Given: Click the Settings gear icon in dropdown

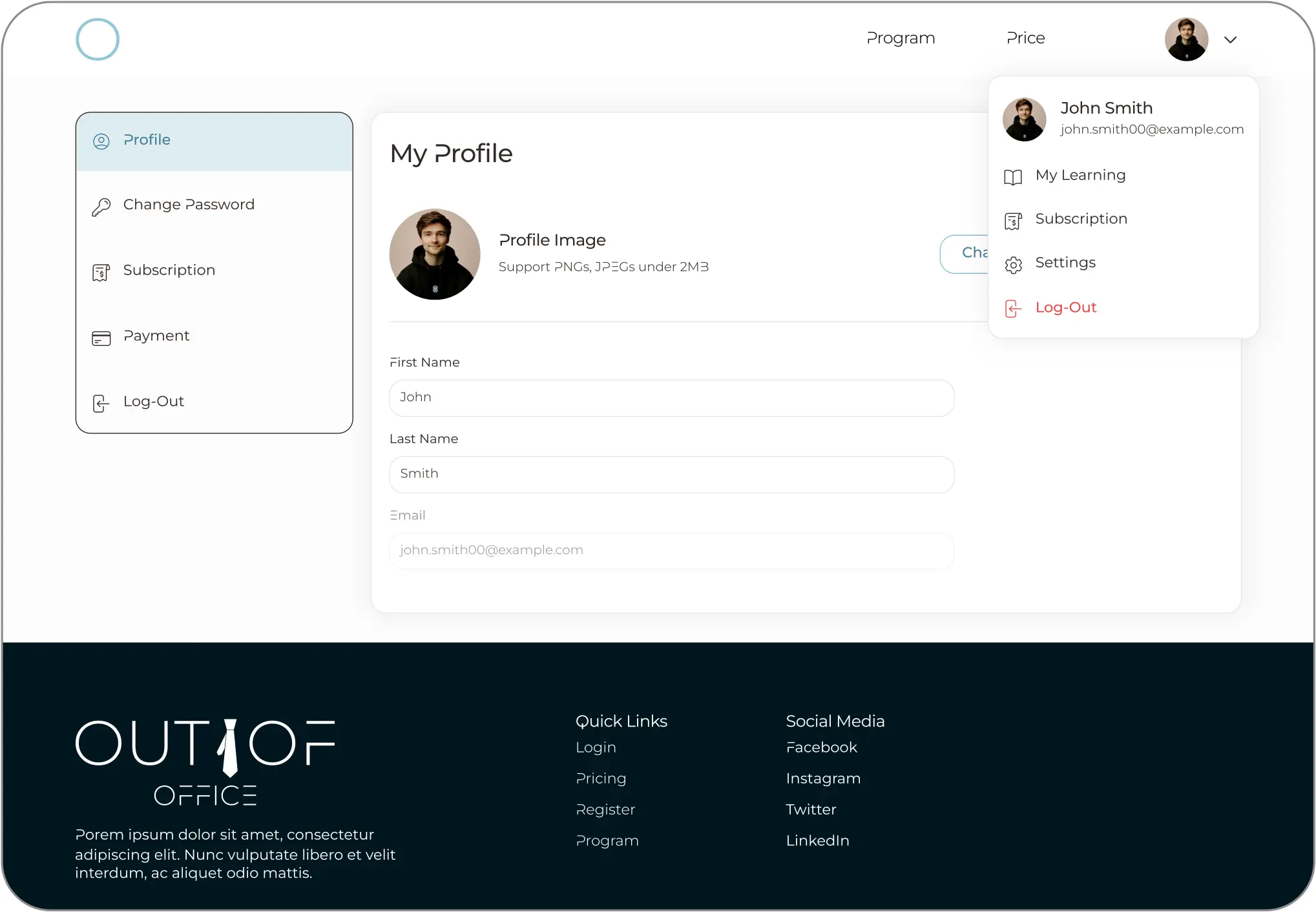Looking at the screenshot, I should pyautogui.click(x=1013, y=265).
